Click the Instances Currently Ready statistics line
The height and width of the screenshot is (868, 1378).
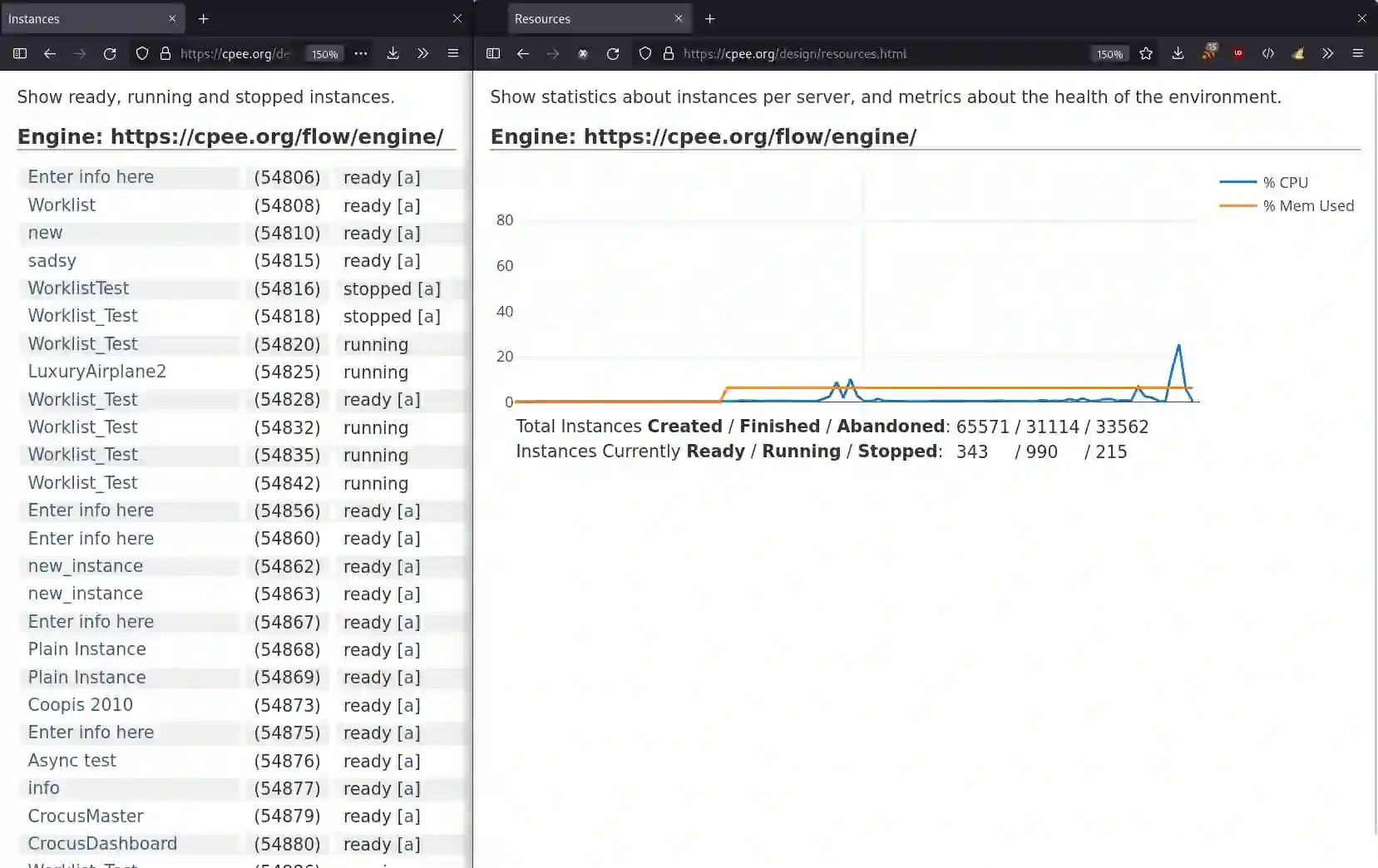pyautogui.click(x=822, y=451)
